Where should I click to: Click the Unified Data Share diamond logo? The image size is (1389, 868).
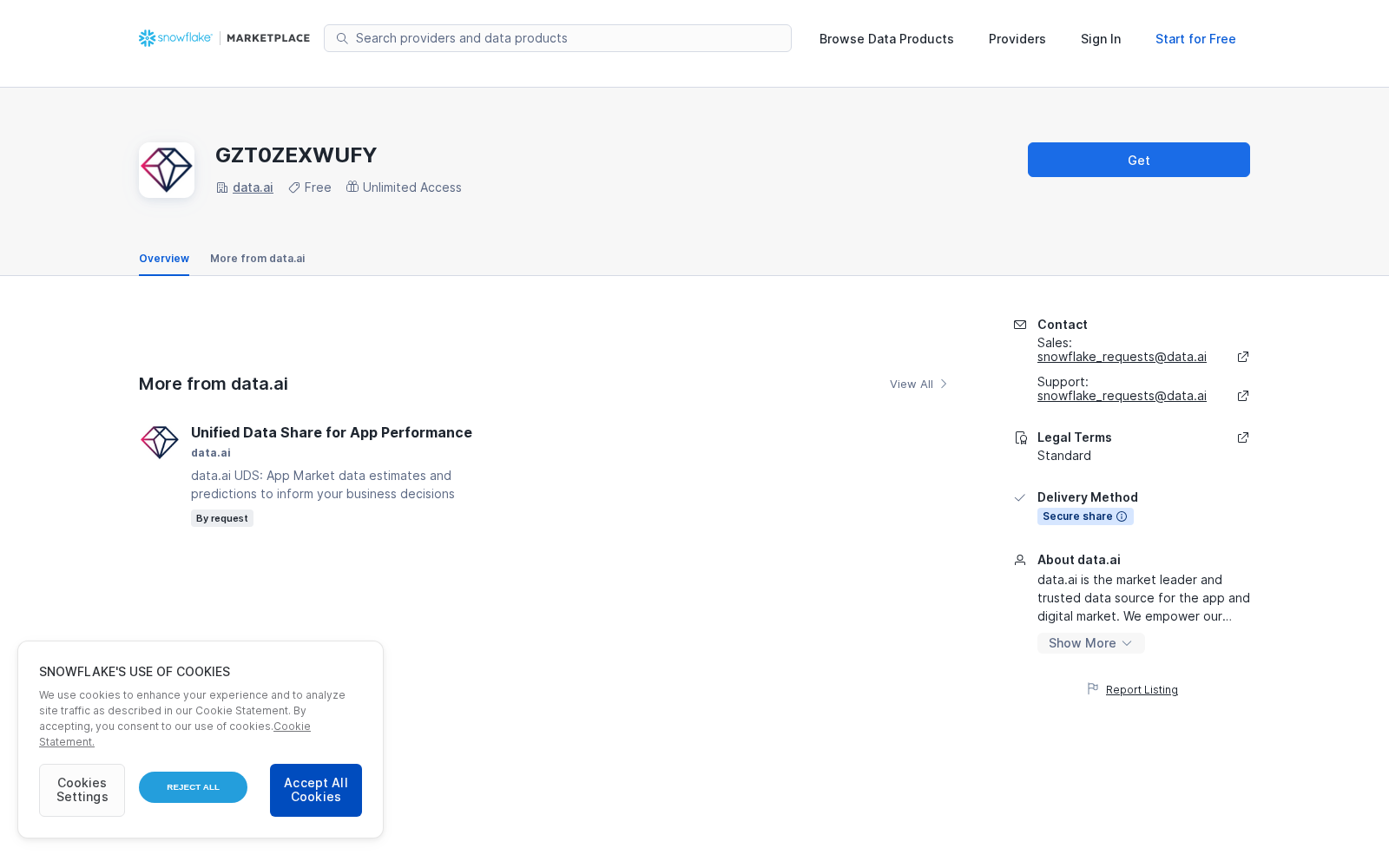(160, 443)
